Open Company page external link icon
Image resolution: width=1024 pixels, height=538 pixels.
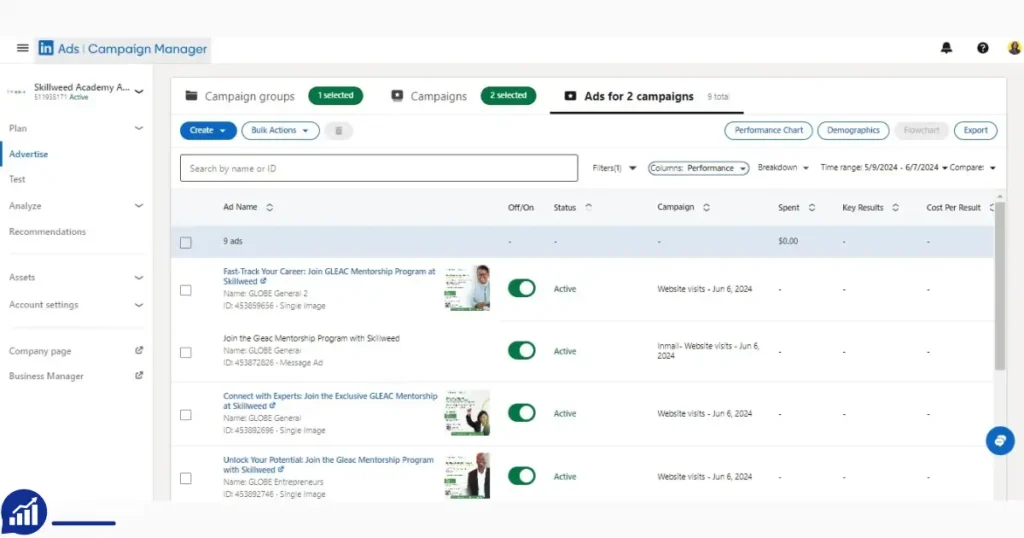point(138,350)
